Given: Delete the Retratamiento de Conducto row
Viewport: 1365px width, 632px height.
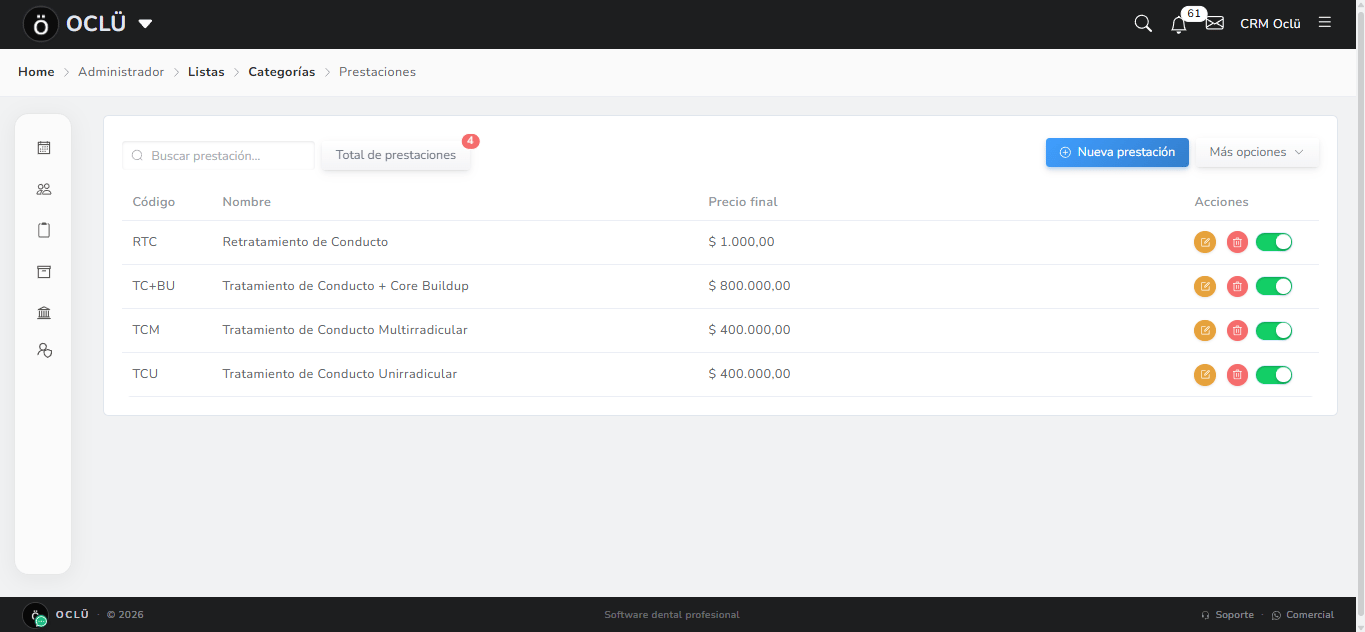Looking at the screenshot, I should [1237, 242].
